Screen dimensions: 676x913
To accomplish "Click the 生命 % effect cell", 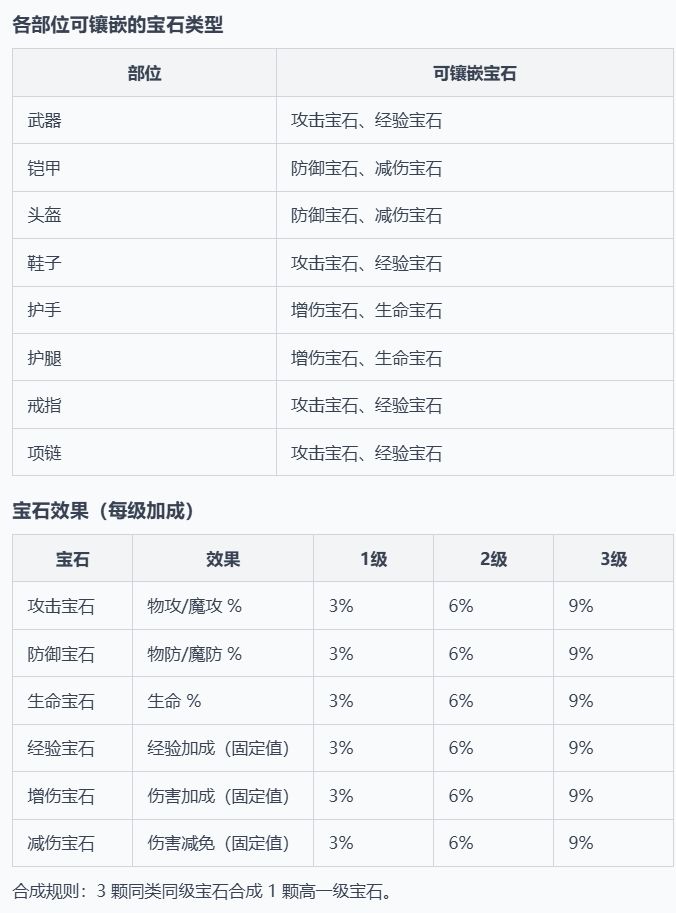I will pos(174,701).
